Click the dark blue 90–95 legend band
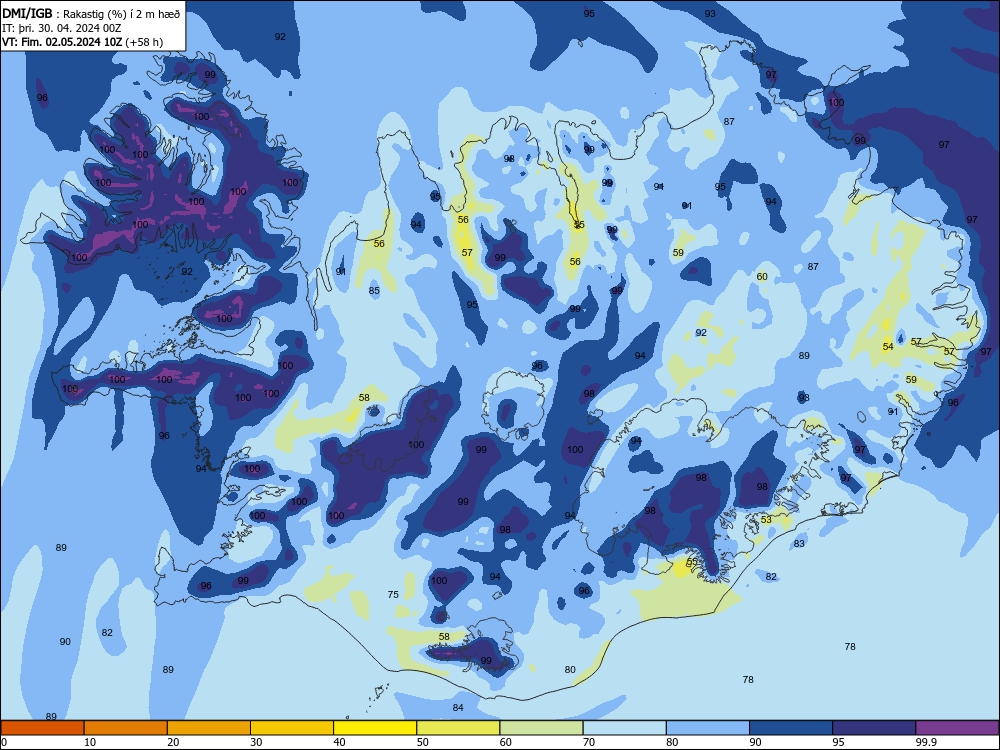Screen dimensions: 1000x750 coord(791,728)
